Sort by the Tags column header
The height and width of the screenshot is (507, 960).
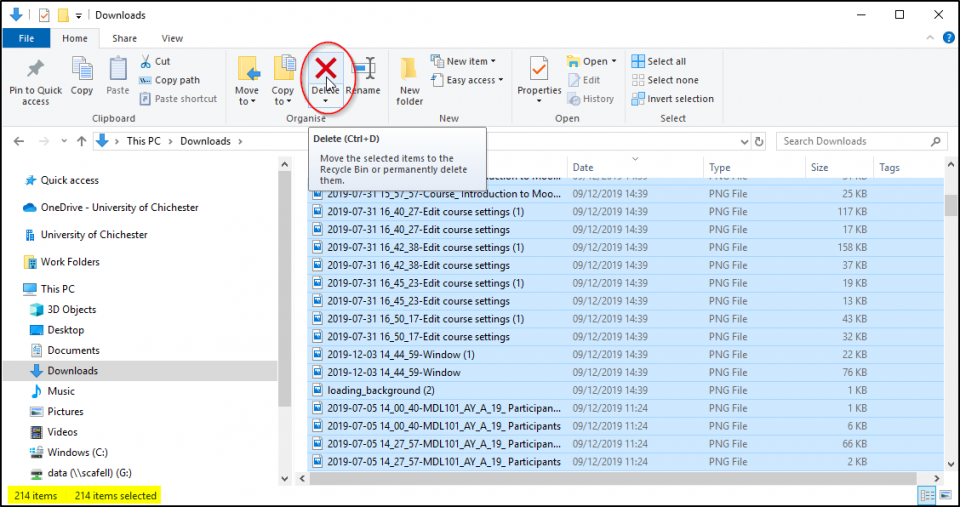click(x=909, y=167)
